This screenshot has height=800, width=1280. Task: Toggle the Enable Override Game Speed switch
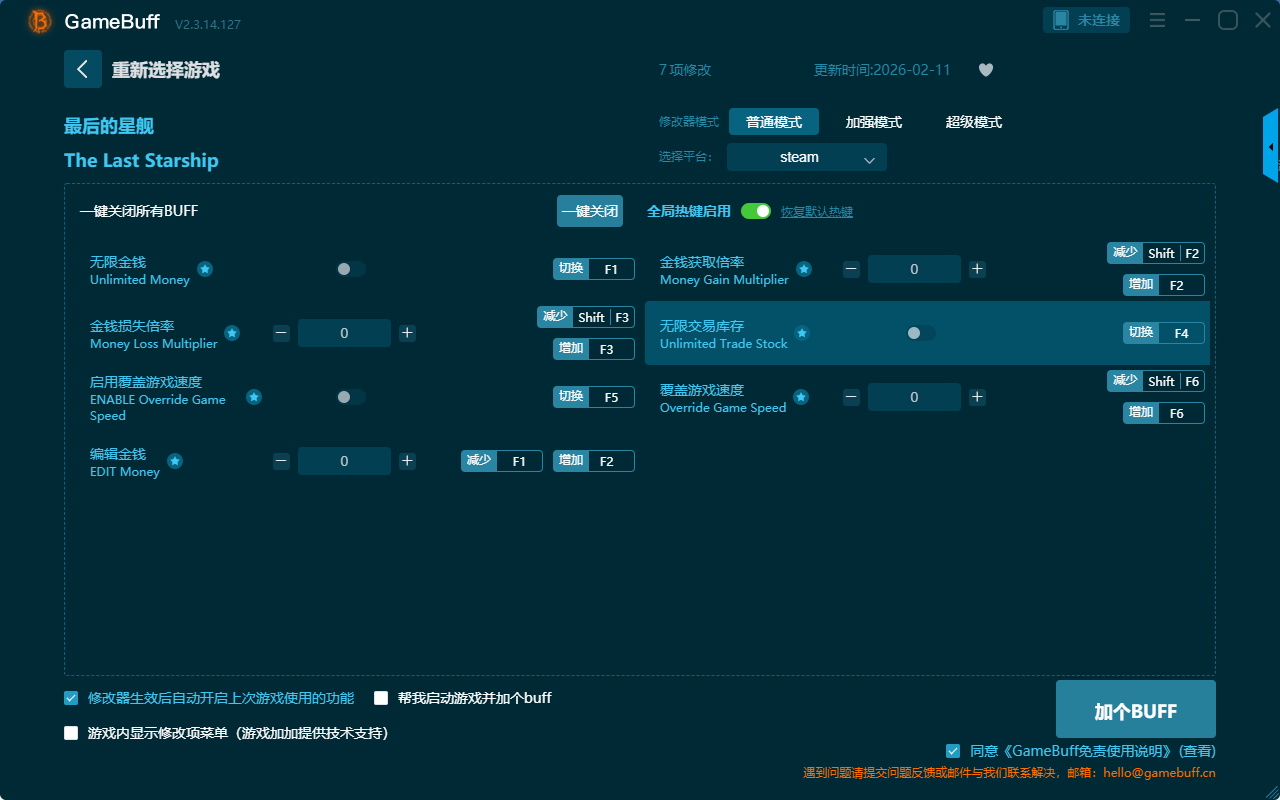(350, 397)
